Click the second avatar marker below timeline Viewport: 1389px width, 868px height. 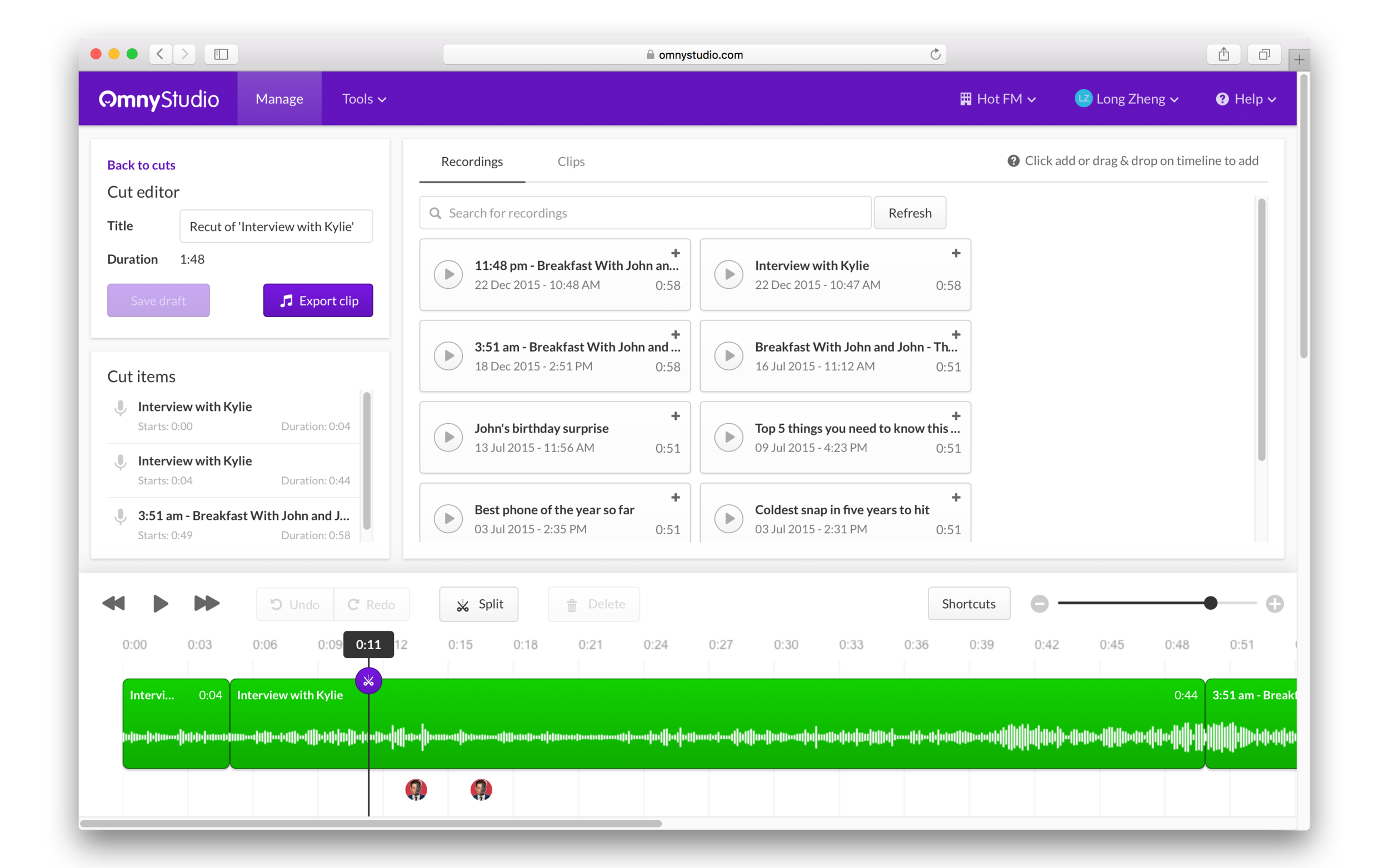[481, 790]
